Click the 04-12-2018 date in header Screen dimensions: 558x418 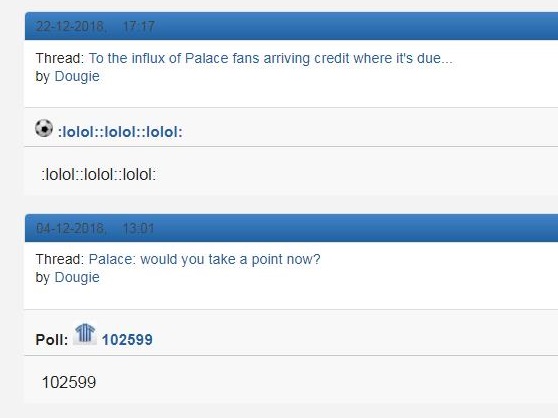pyautogui.click(x=70, y=228)
